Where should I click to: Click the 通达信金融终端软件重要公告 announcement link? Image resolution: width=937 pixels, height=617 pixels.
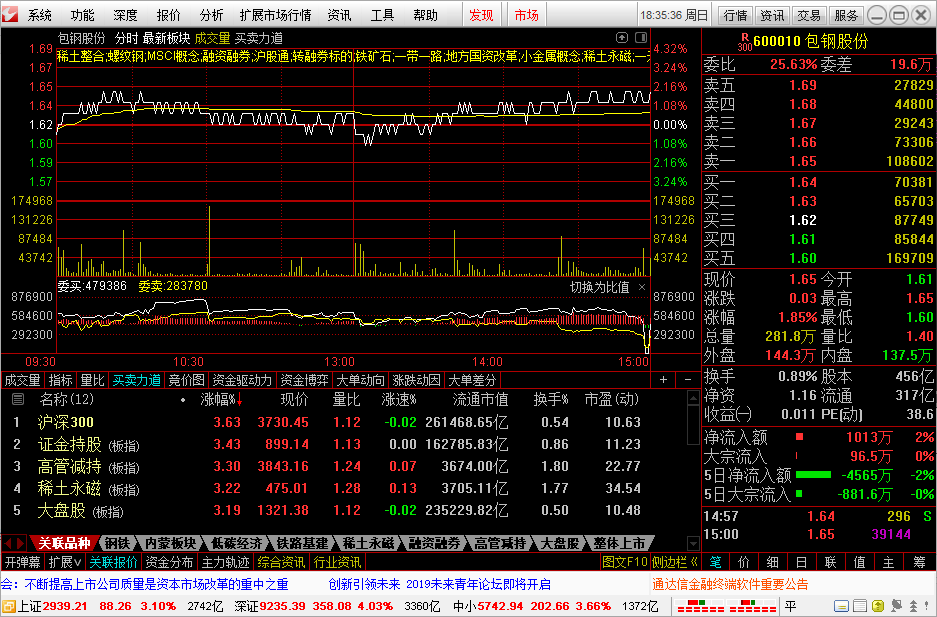tap(730, 584)
